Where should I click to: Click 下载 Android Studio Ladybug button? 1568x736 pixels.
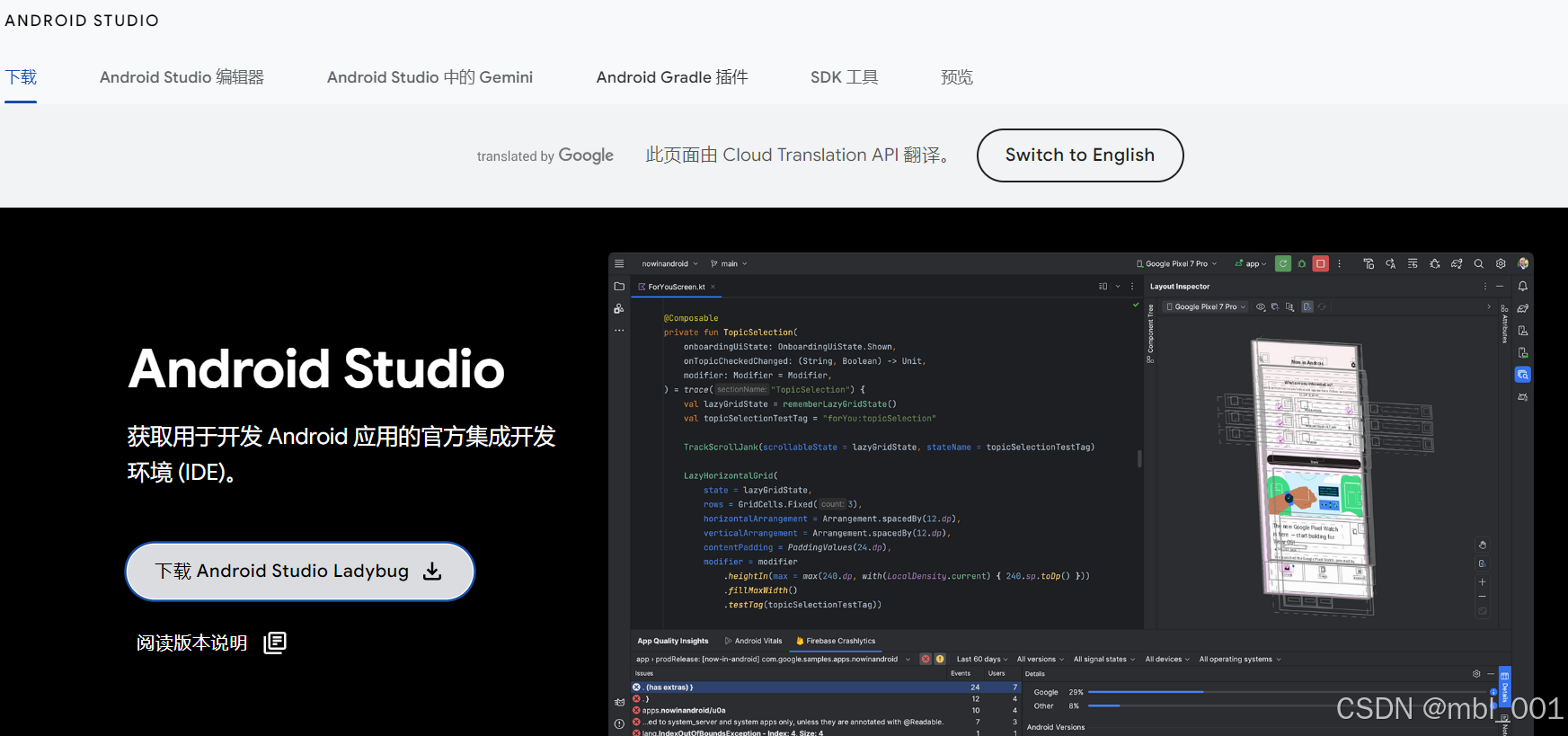(300, 571)
